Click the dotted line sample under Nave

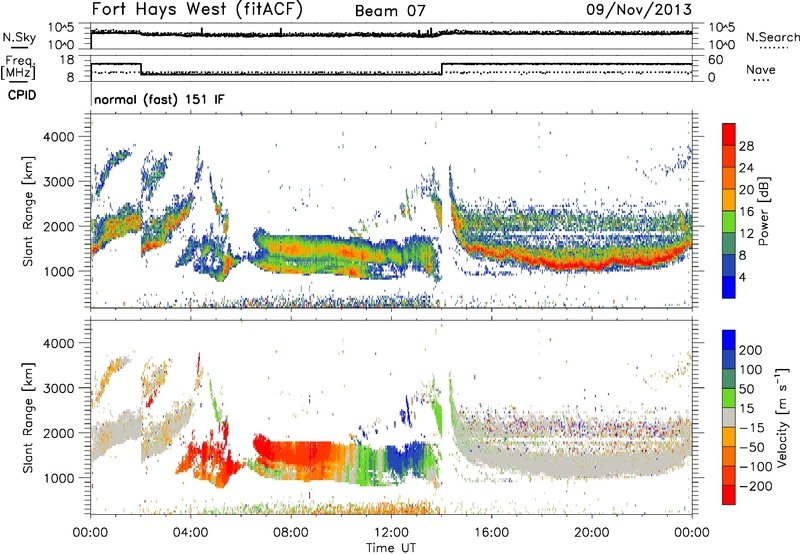pos(761,80)
